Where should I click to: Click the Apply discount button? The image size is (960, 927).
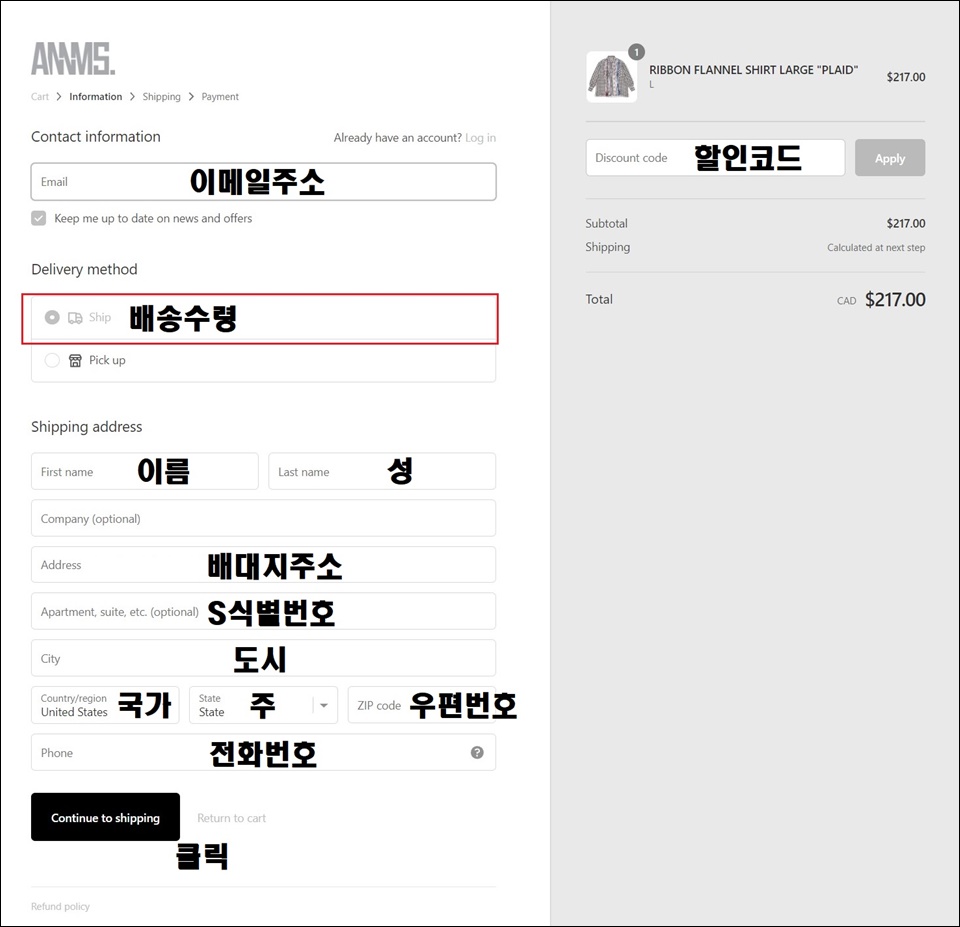[x=890, y=158]
